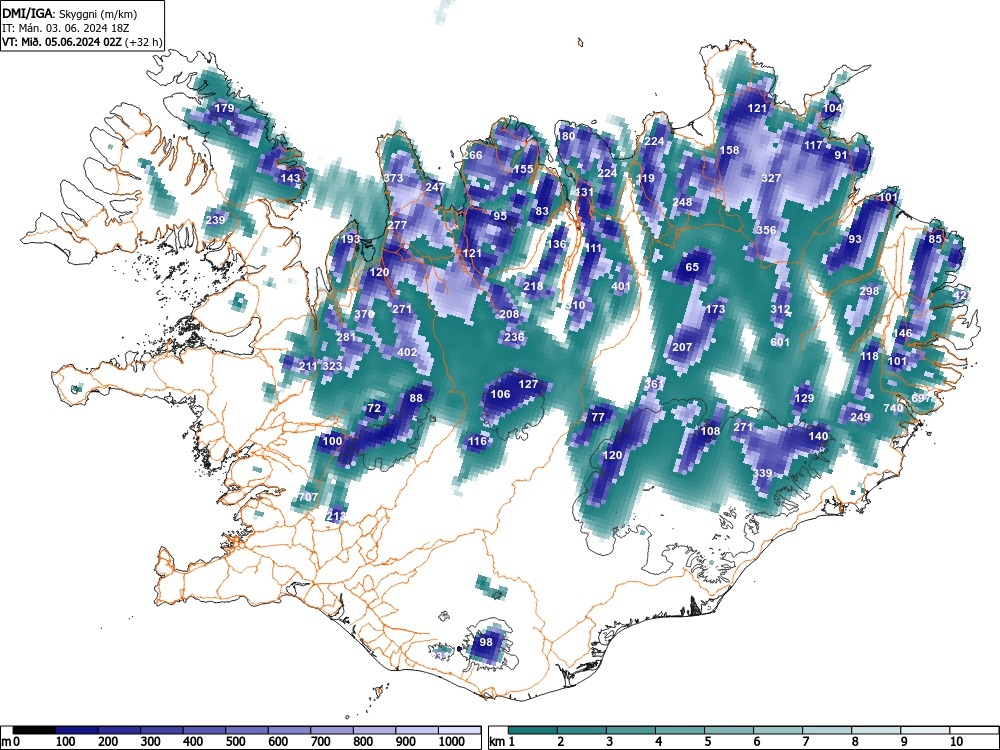Select the navy swatch above the 100 label

[x=77, y=730]
